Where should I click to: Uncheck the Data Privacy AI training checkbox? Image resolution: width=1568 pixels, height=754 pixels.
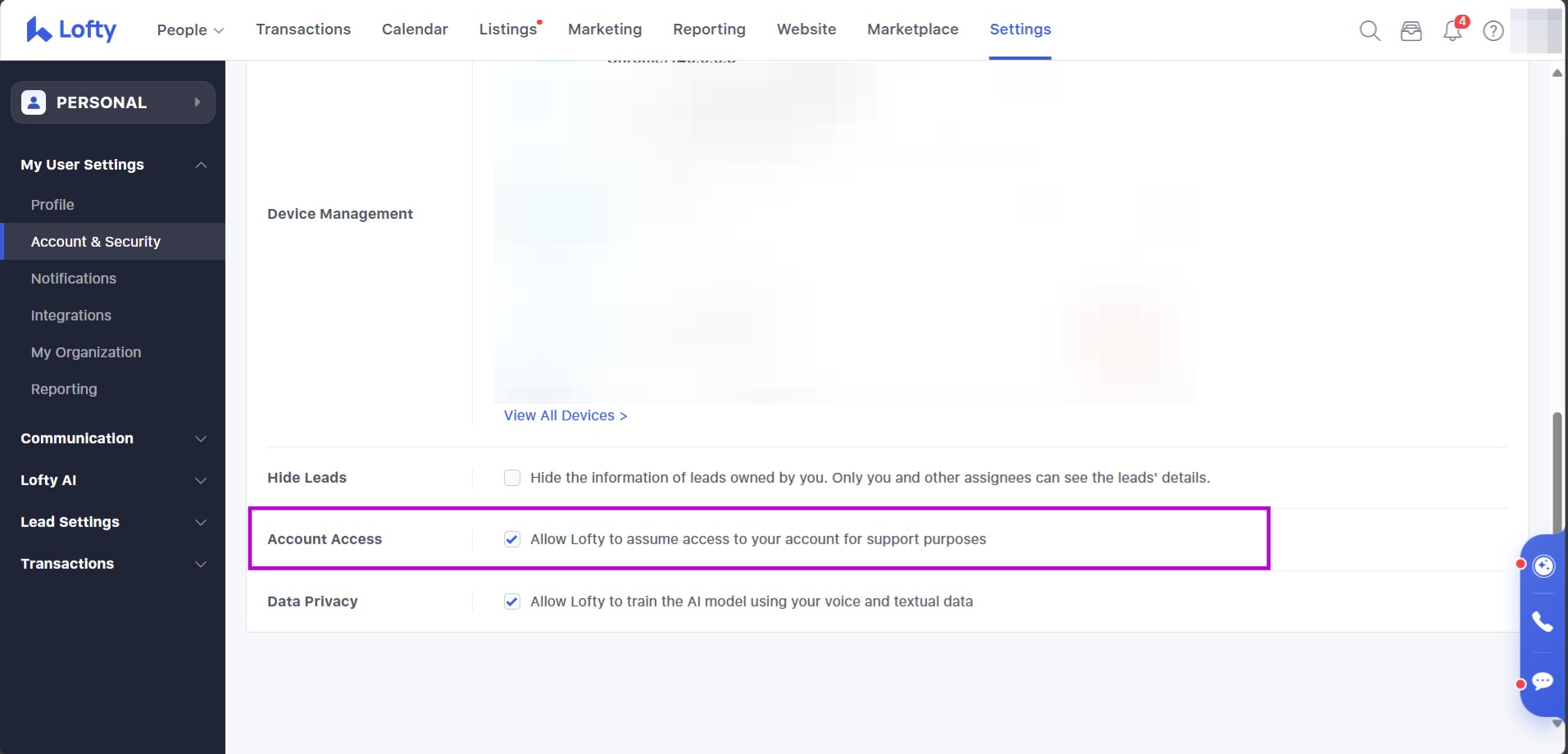point(512,602)
